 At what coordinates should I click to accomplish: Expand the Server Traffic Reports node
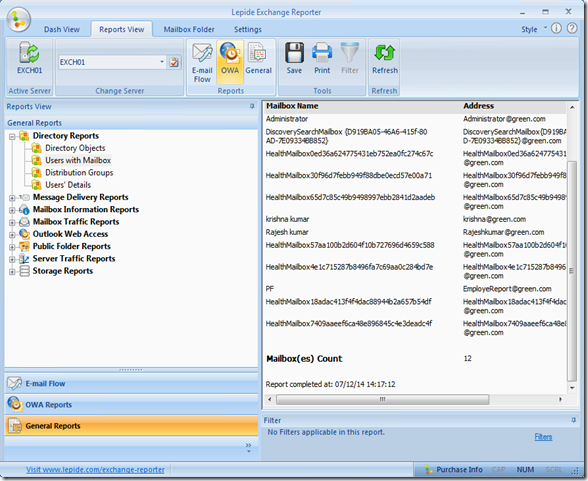[x=12, y=259]
